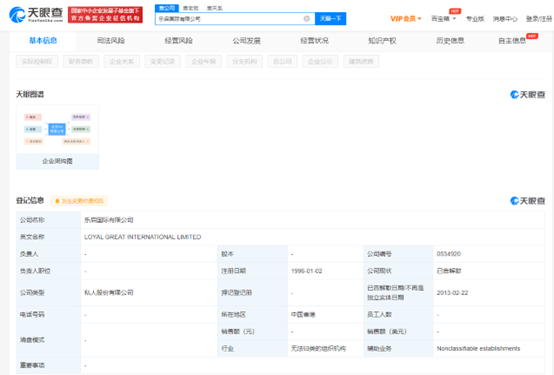The height and width of the screenshot is (375, 554).
Task: Expand the 百宝箱 dropdown menu
Action: [443, 19]
